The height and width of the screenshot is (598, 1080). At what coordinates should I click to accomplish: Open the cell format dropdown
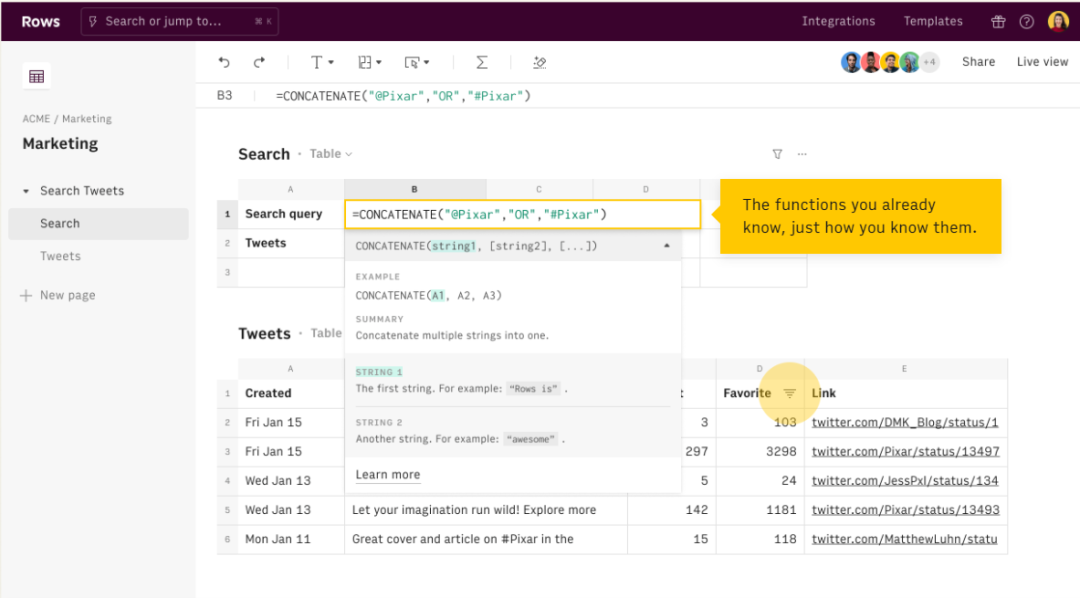tap(370, 62)
